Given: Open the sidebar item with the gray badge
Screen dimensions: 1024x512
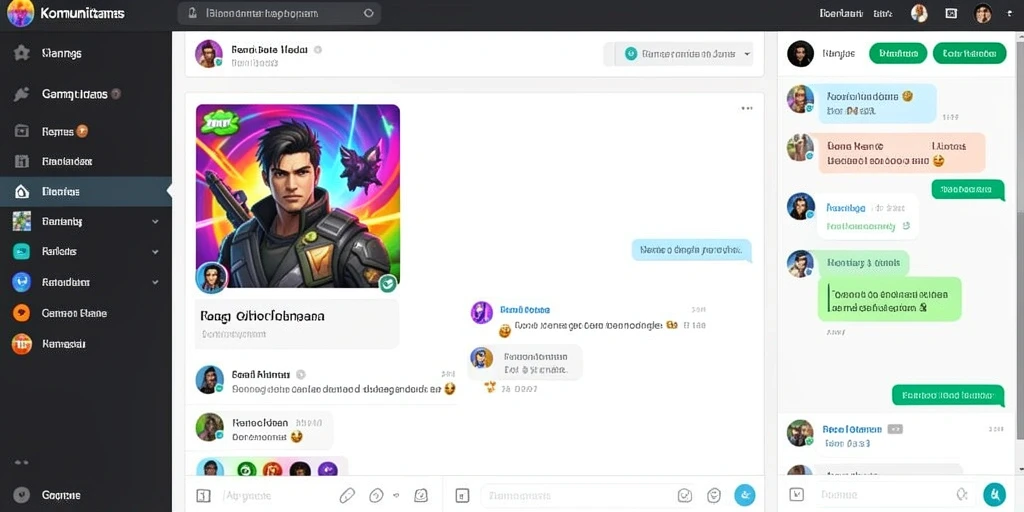Looking at the screenshot, I should 82,94.
